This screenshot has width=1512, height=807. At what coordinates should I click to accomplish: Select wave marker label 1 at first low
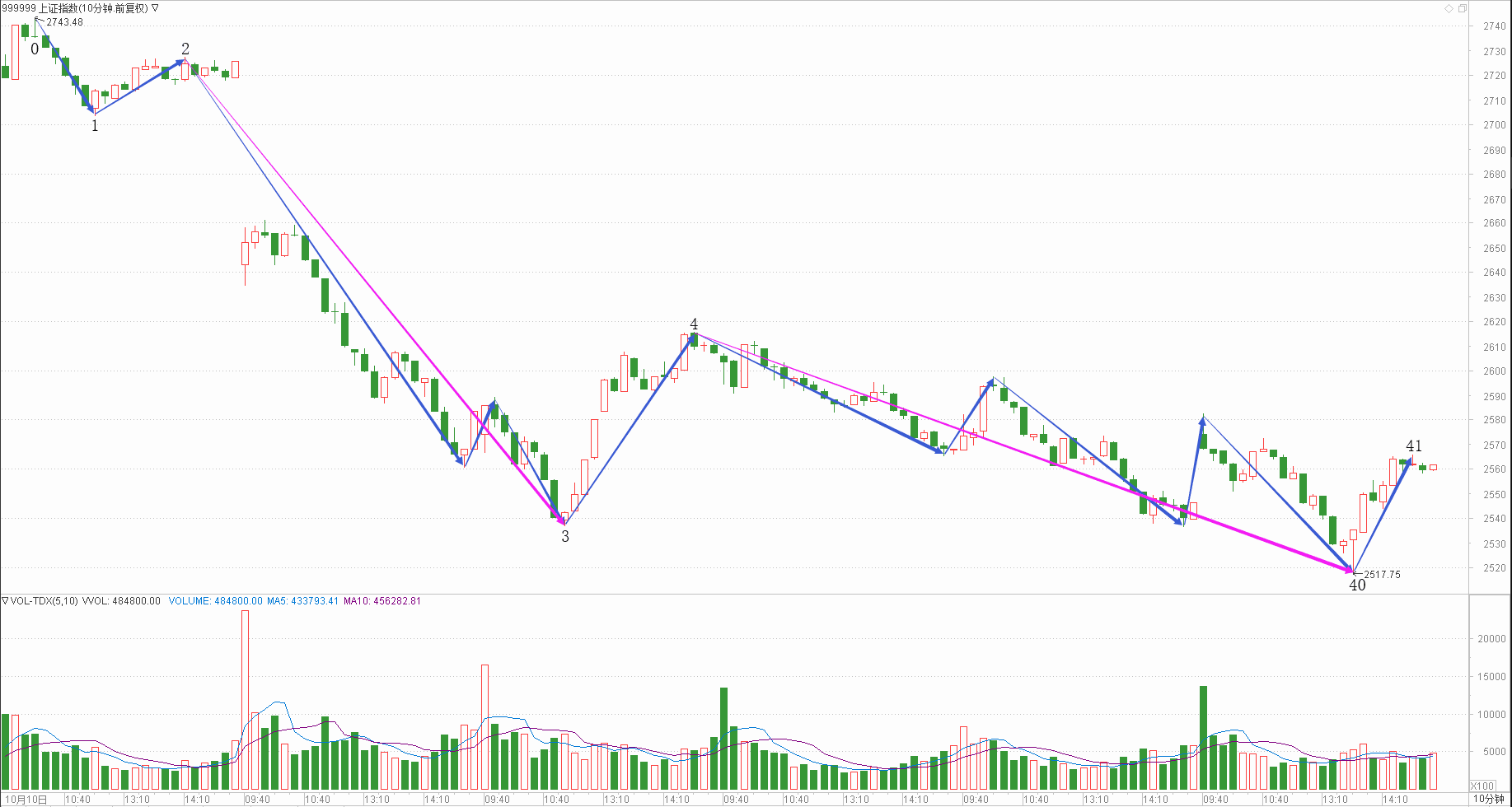coord(95,126)
